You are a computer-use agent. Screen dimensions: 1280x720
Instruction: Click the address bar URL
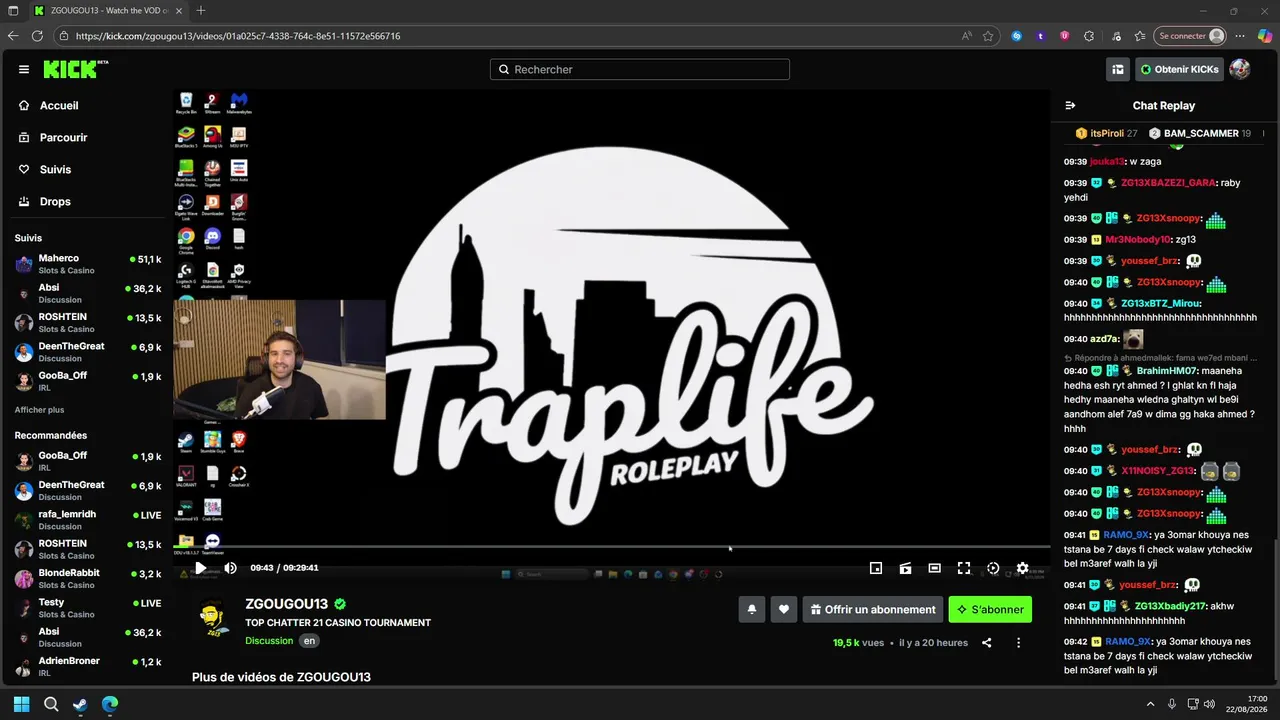click(x=238, y=36)
